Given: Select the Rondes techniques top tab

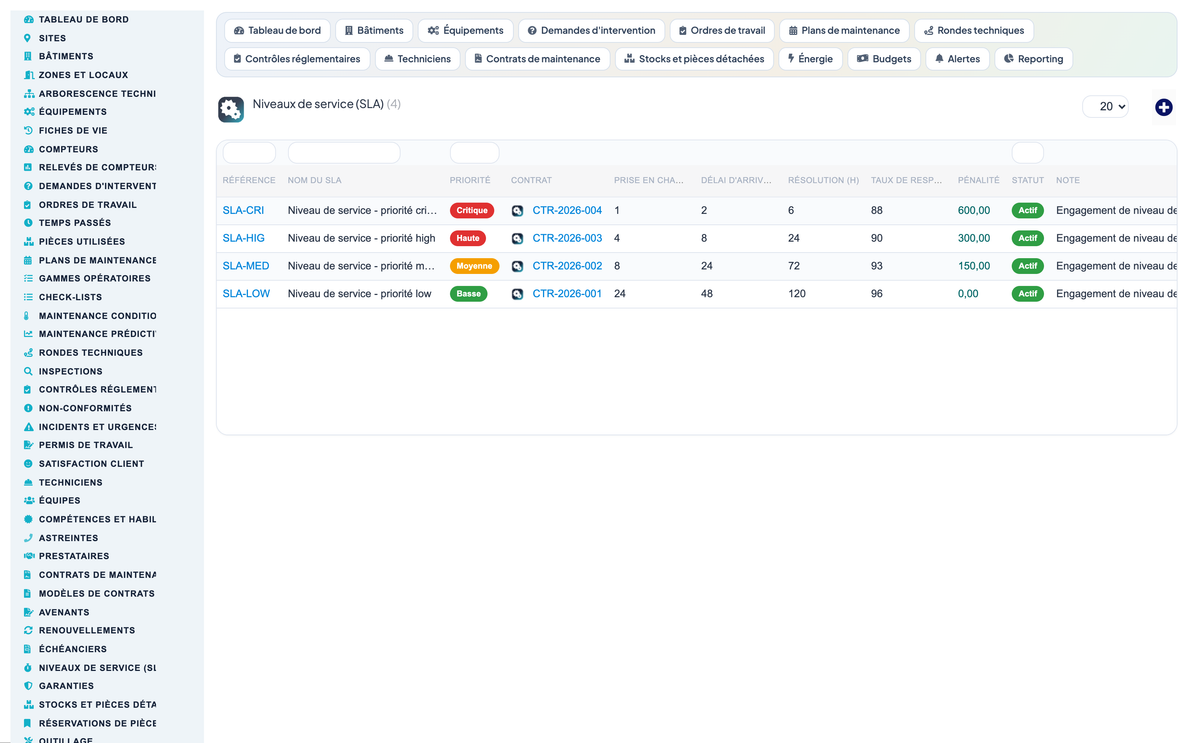Looking at the screenshot, I should [974, 31].
